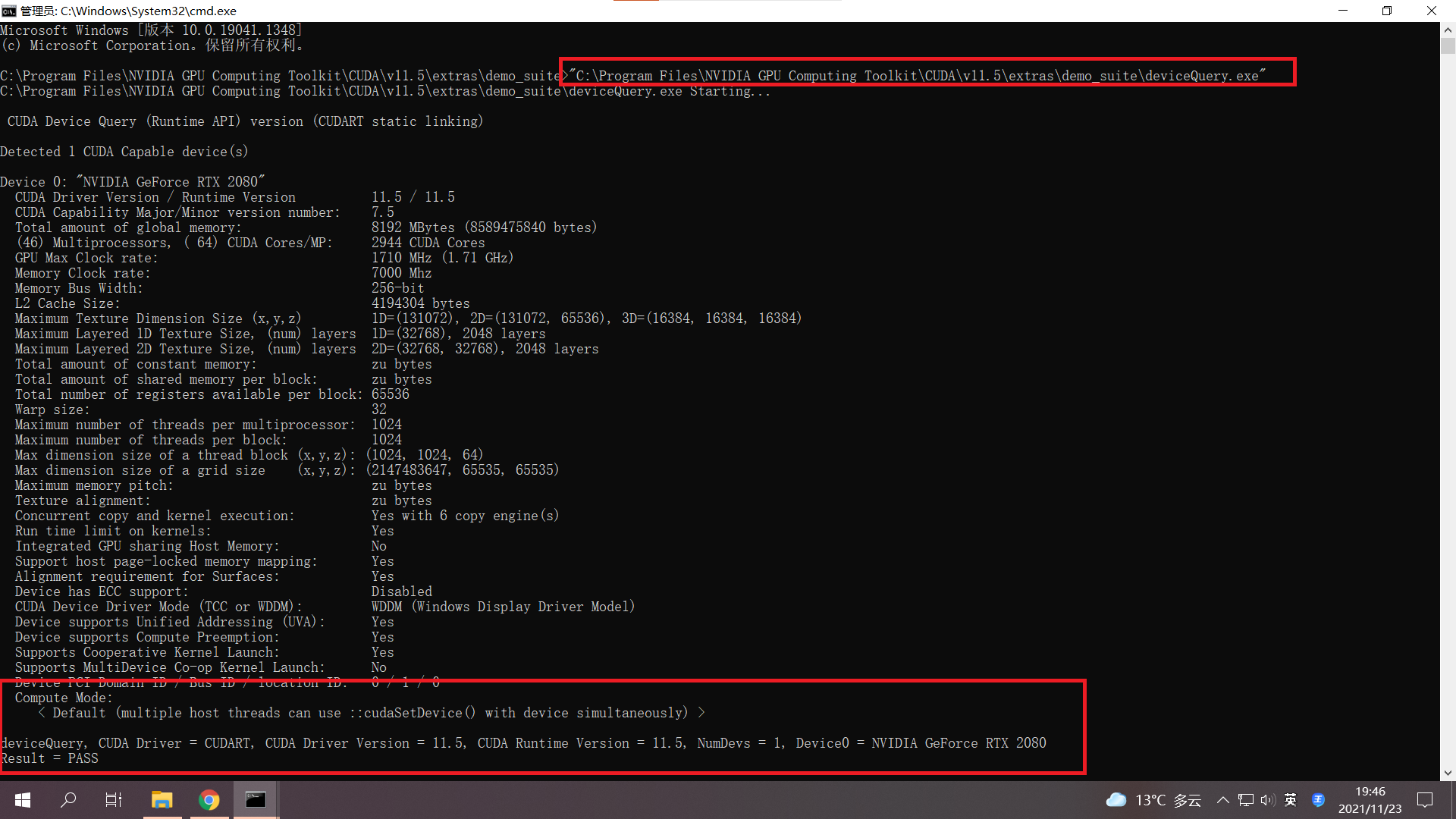Close the cmd.exe window
The image size is (1456, 819).
click(x=1432, y=11)
